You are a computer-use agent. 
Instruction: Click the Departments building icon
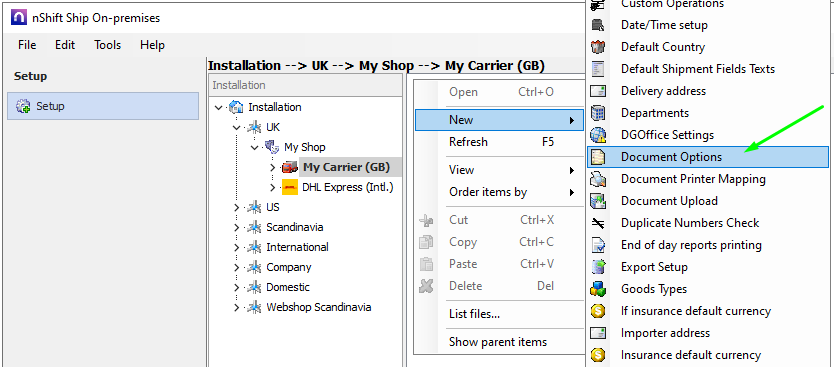[x=598, y=113]
